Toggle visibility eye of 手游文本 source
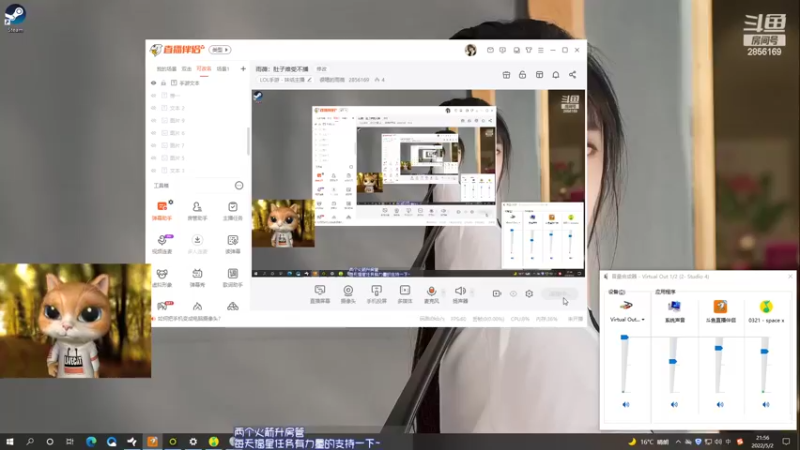800x450 pixels. 154,83
